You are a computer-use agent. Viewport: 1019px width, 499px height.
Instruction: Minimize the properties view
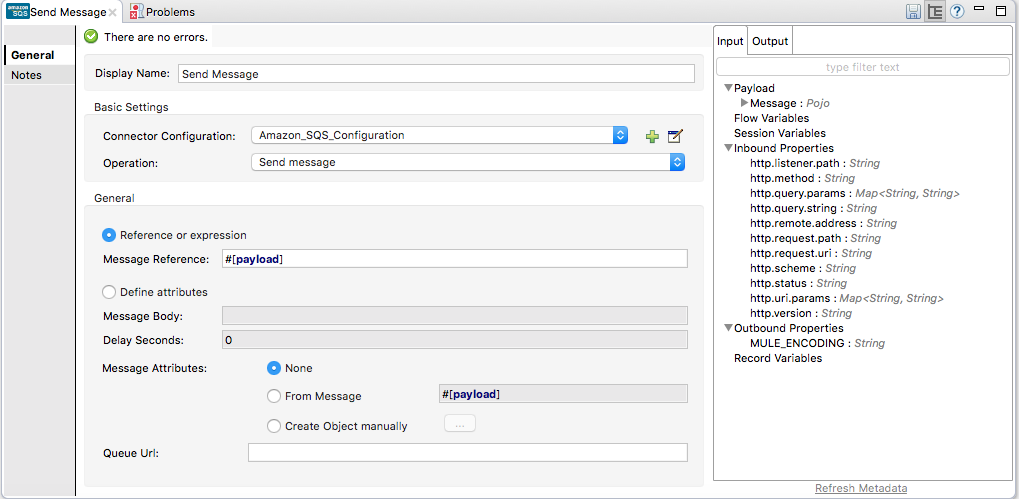click(x=979, y=9)
